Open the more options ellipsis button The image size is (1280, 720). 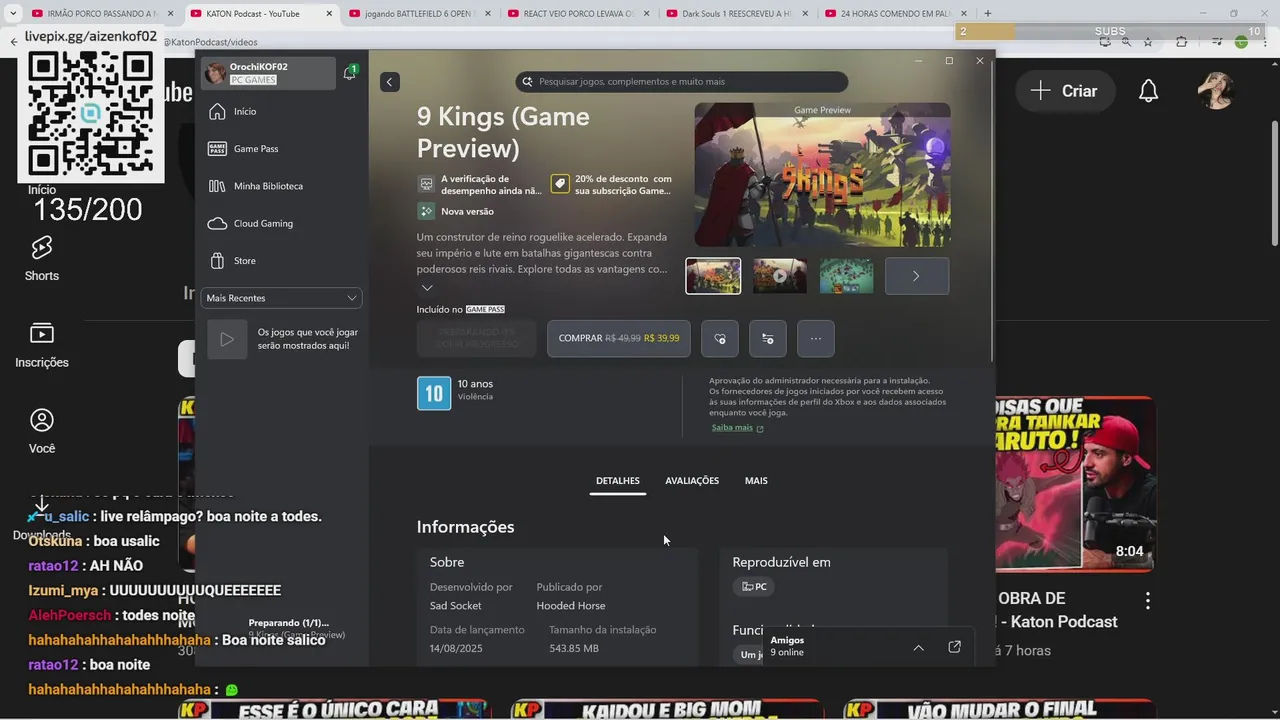(816, 339)
